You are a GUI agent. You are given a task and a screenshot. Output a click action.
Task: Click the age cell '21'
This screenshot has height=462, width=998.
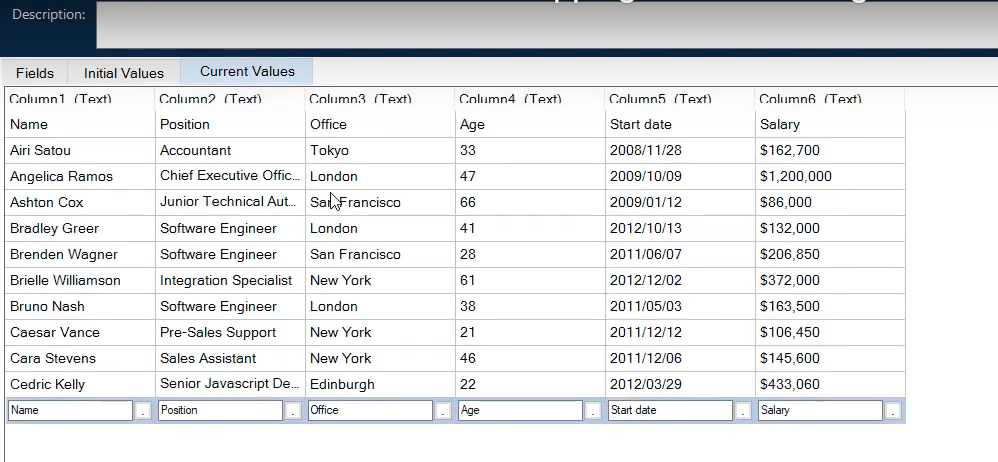click(x=530, y=332)
